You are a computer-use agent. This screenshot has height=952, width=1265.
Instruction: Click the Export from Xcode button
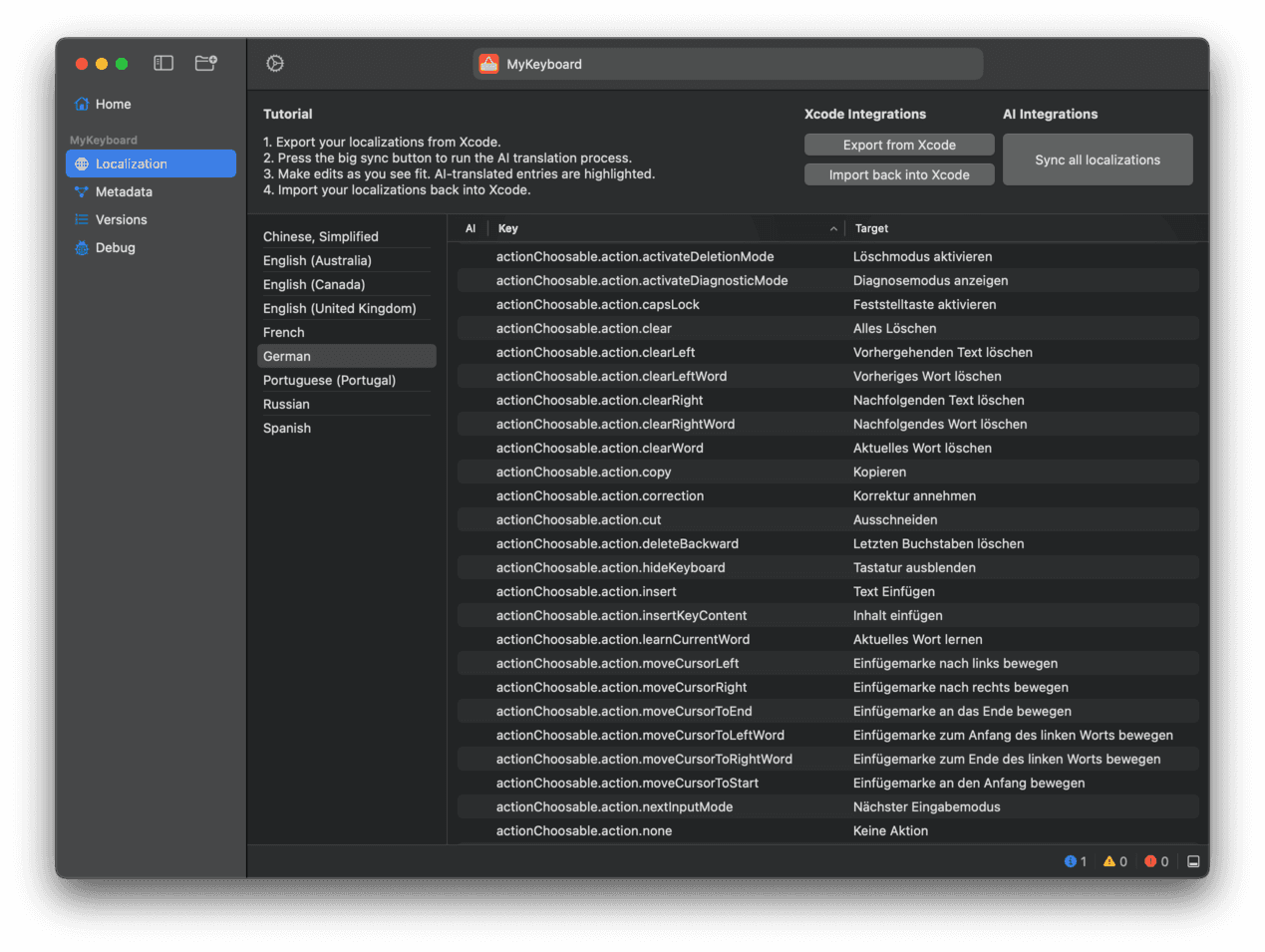point(899,145)
